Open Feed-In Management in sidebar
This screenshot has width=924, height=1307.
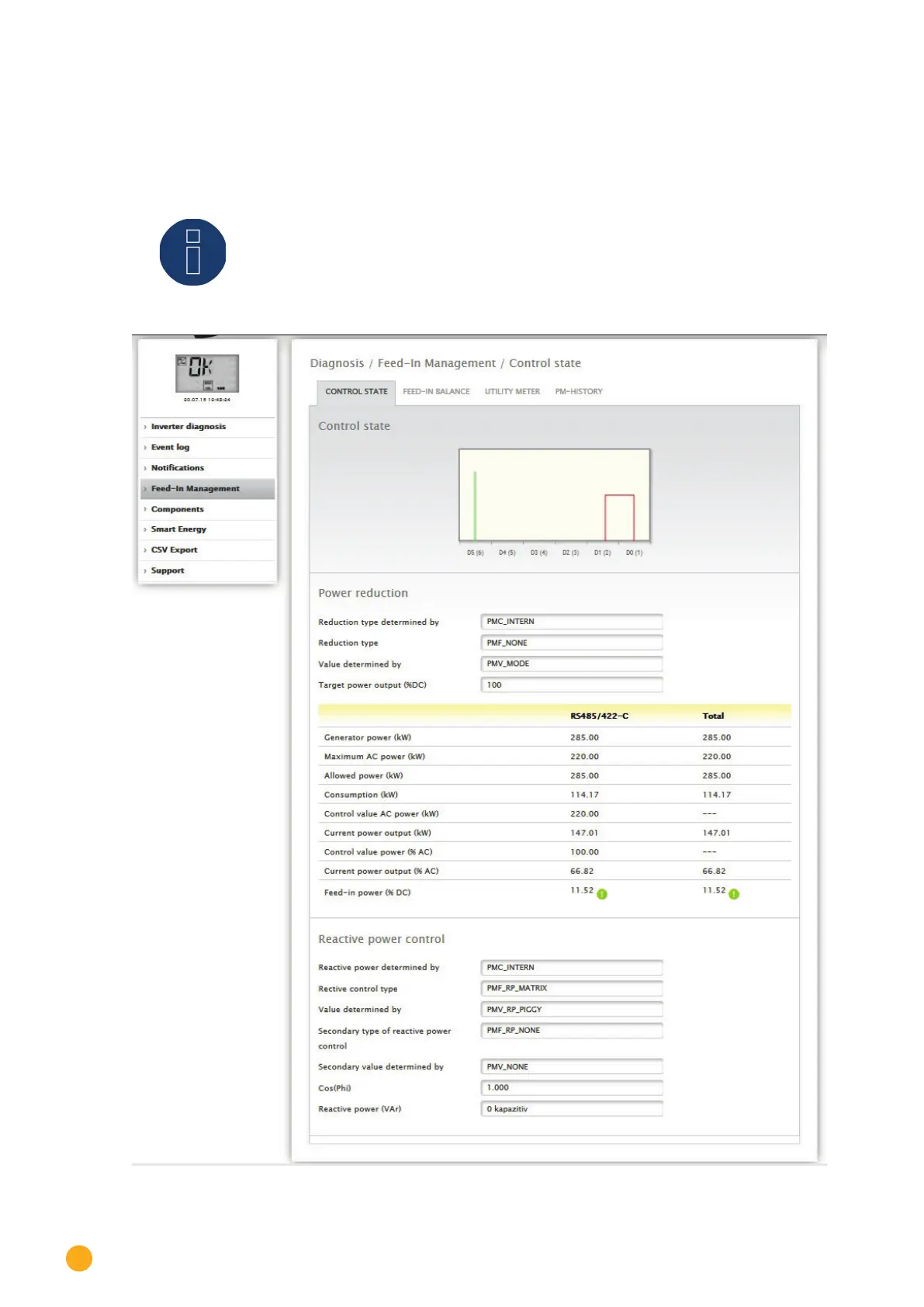coord(196,489)
